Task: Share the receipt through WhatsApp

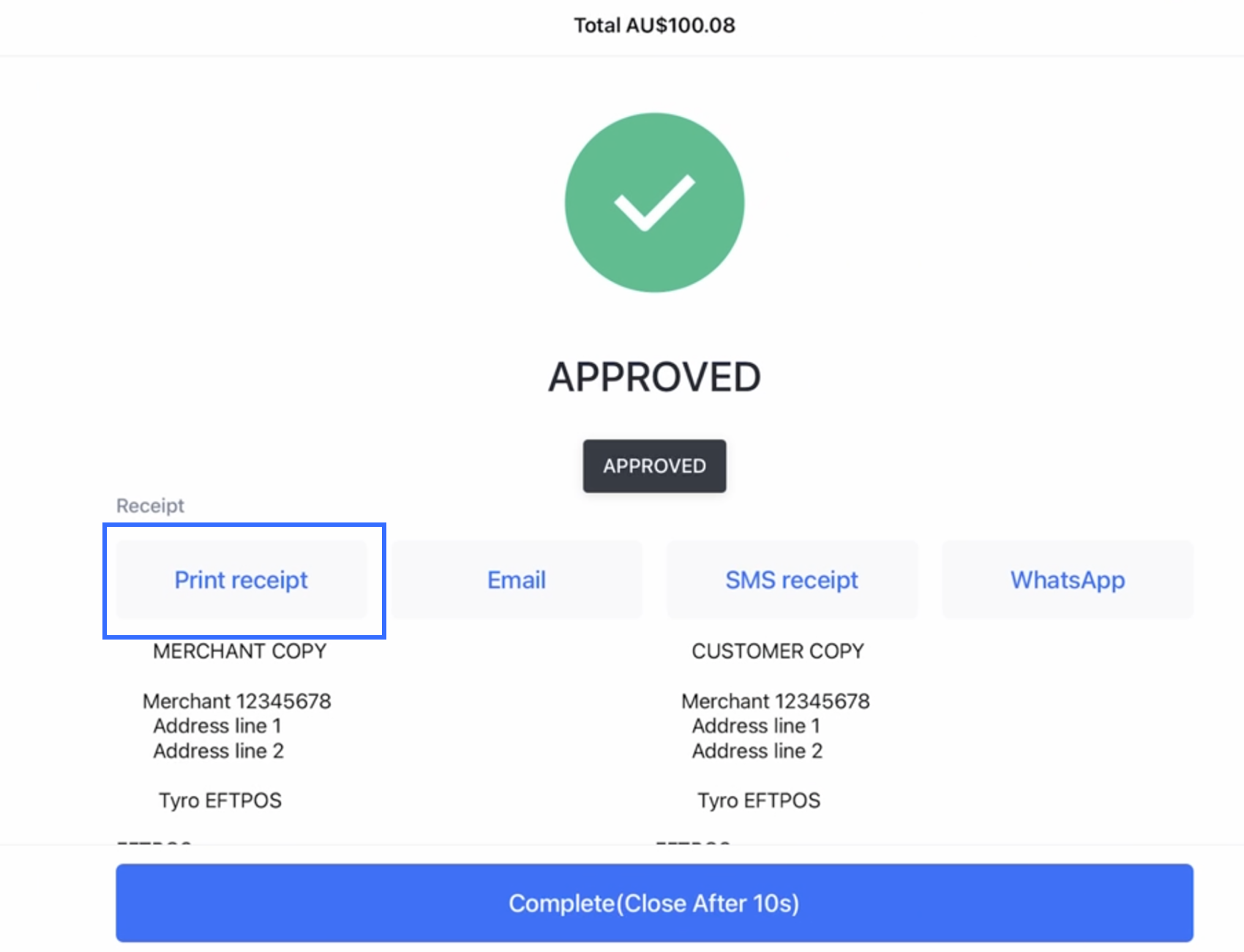Action: point(1068,580)
